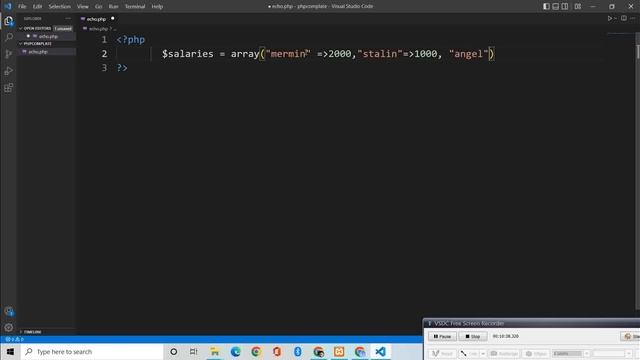Screen dimensions: 640x360
Task: Open XAMPP from the taskbar
Action: (x=339, y=351)
